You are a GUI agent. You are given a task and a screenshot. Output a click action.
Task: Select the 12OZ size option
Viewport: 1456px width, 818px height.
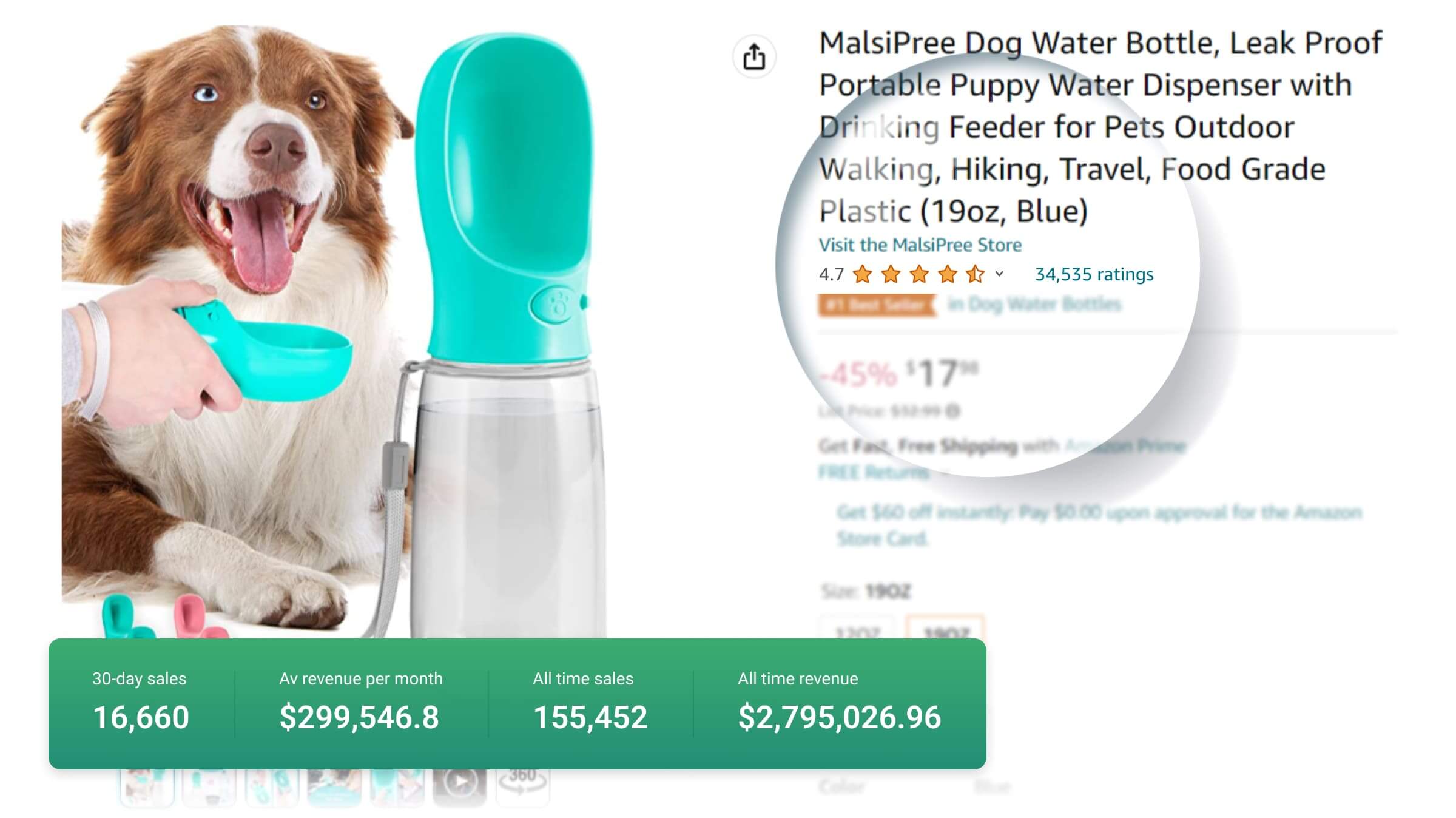point(857,631)
